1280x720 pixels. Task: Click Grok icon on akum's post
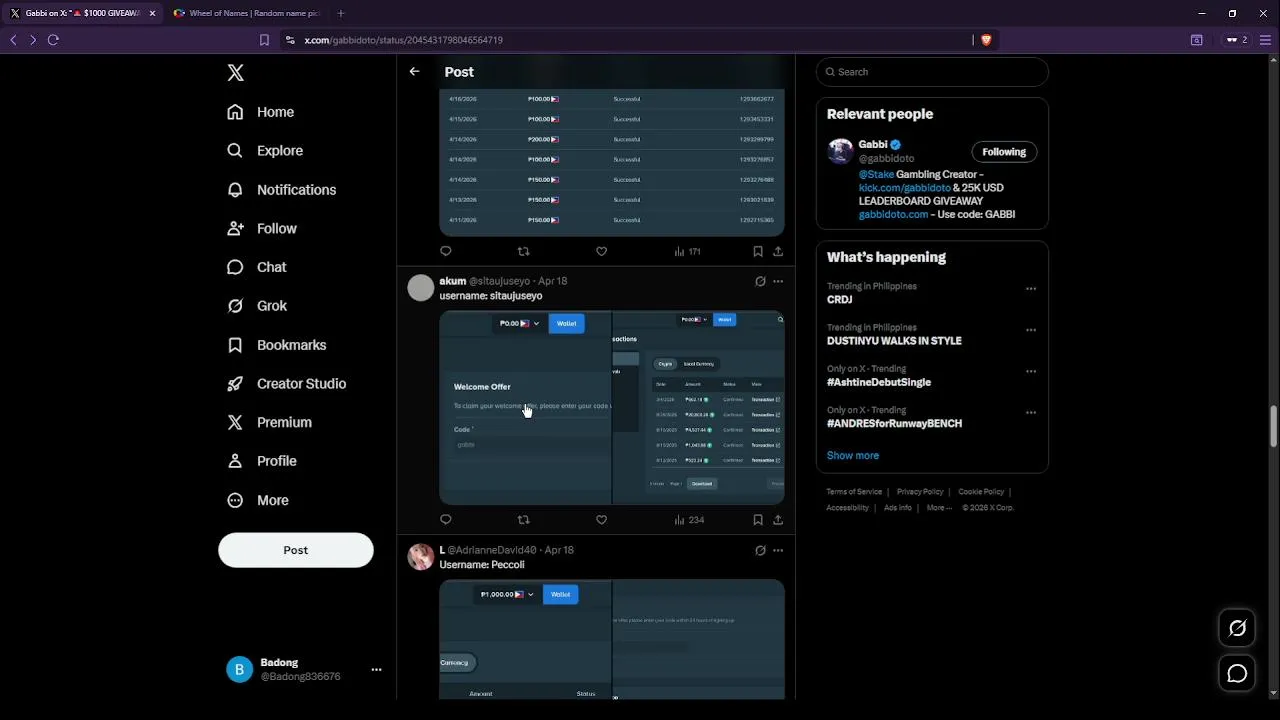[x=760, y=282]
